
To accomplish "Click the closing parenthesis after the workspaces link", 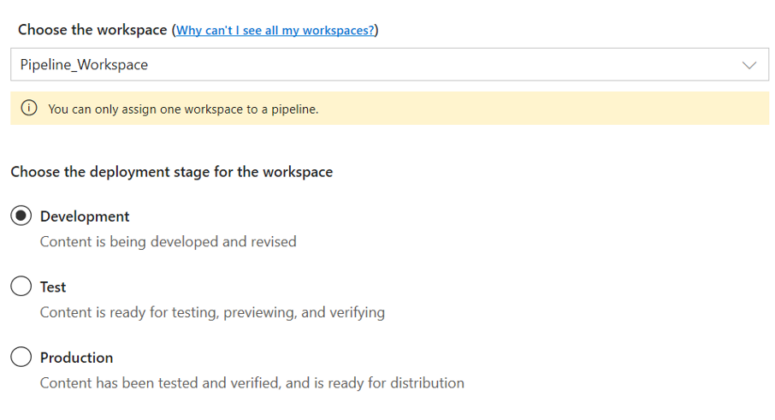I will [x=377, y=30].
